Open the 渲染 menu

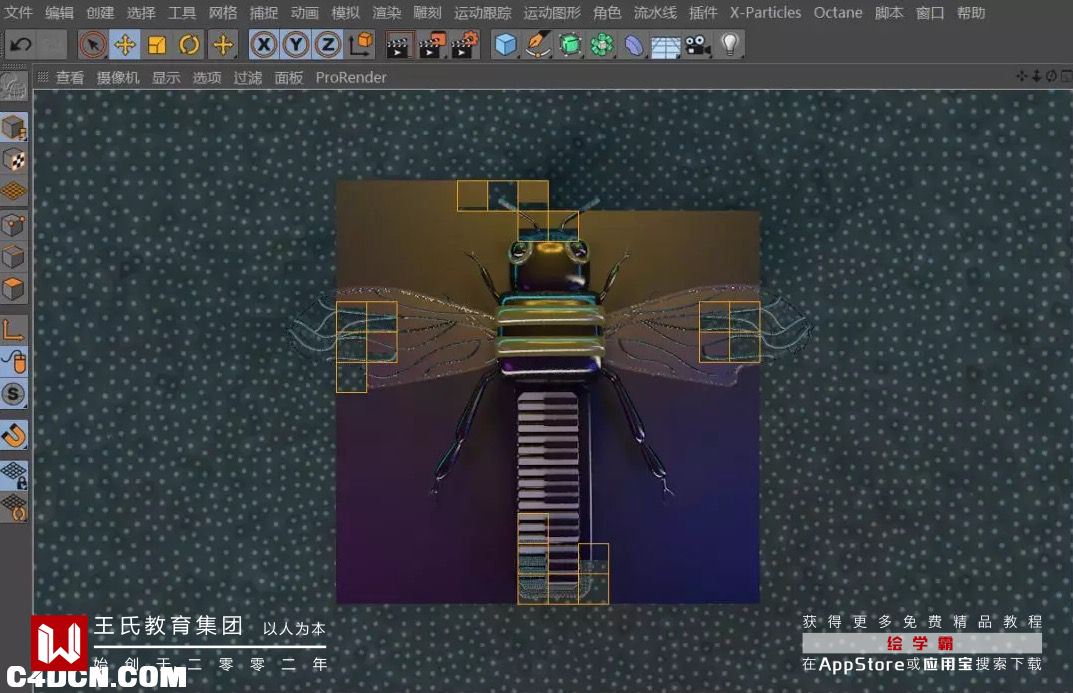(x=387, y=12)
